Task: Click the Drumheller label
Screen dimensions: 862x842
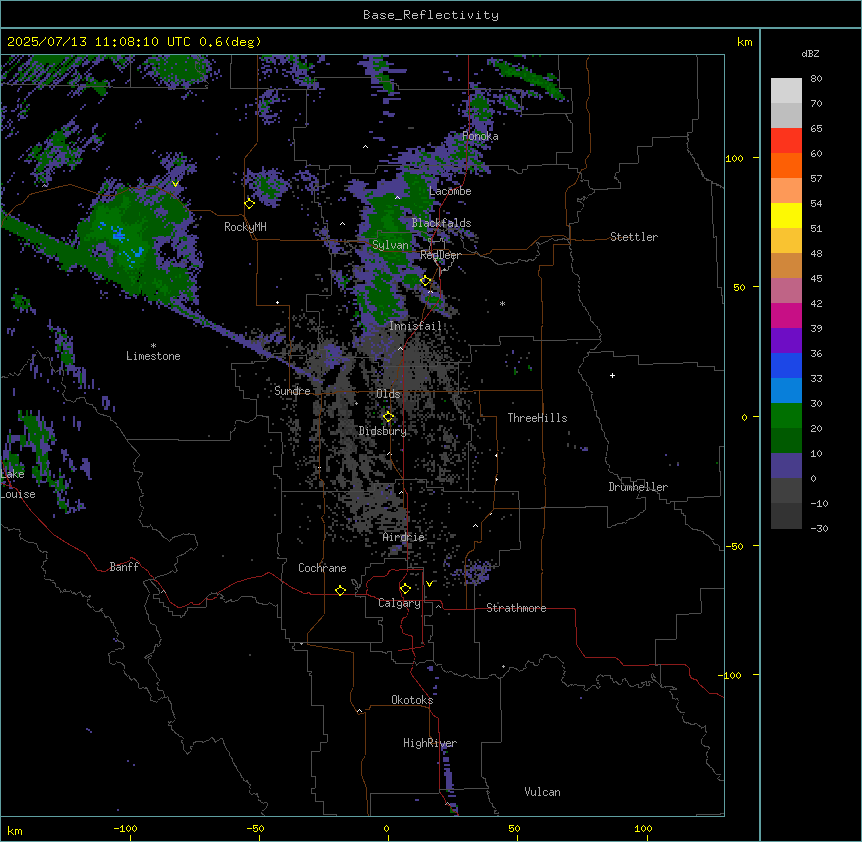Action: pos(638,487)
